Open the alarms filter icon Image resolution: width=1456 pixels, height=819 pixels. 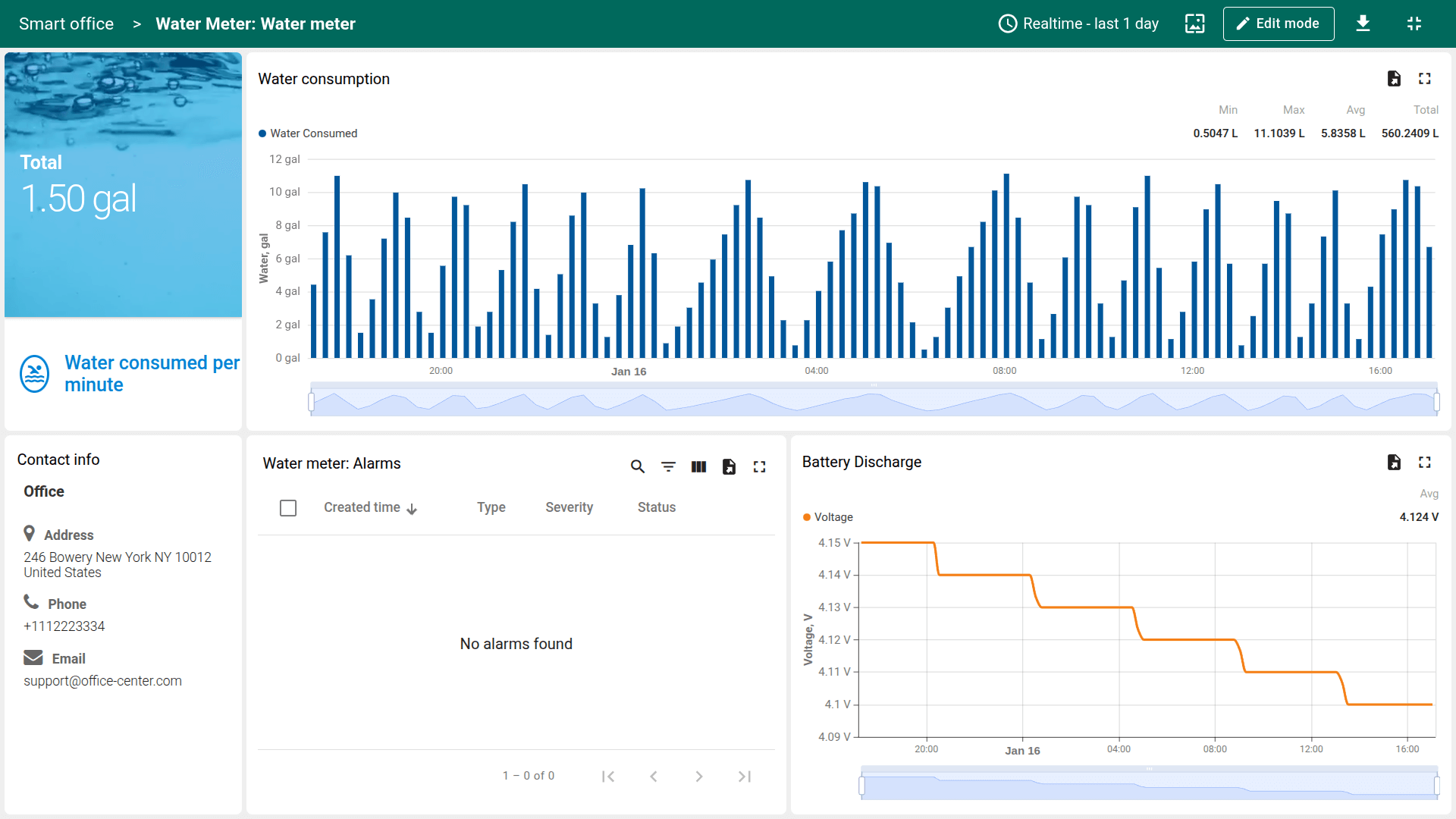tap(668, 467)
